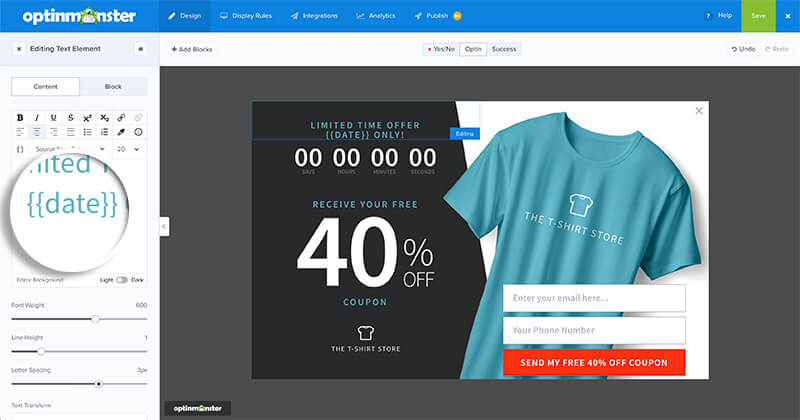
Task: Center align the text
Action: pos(37,132)
